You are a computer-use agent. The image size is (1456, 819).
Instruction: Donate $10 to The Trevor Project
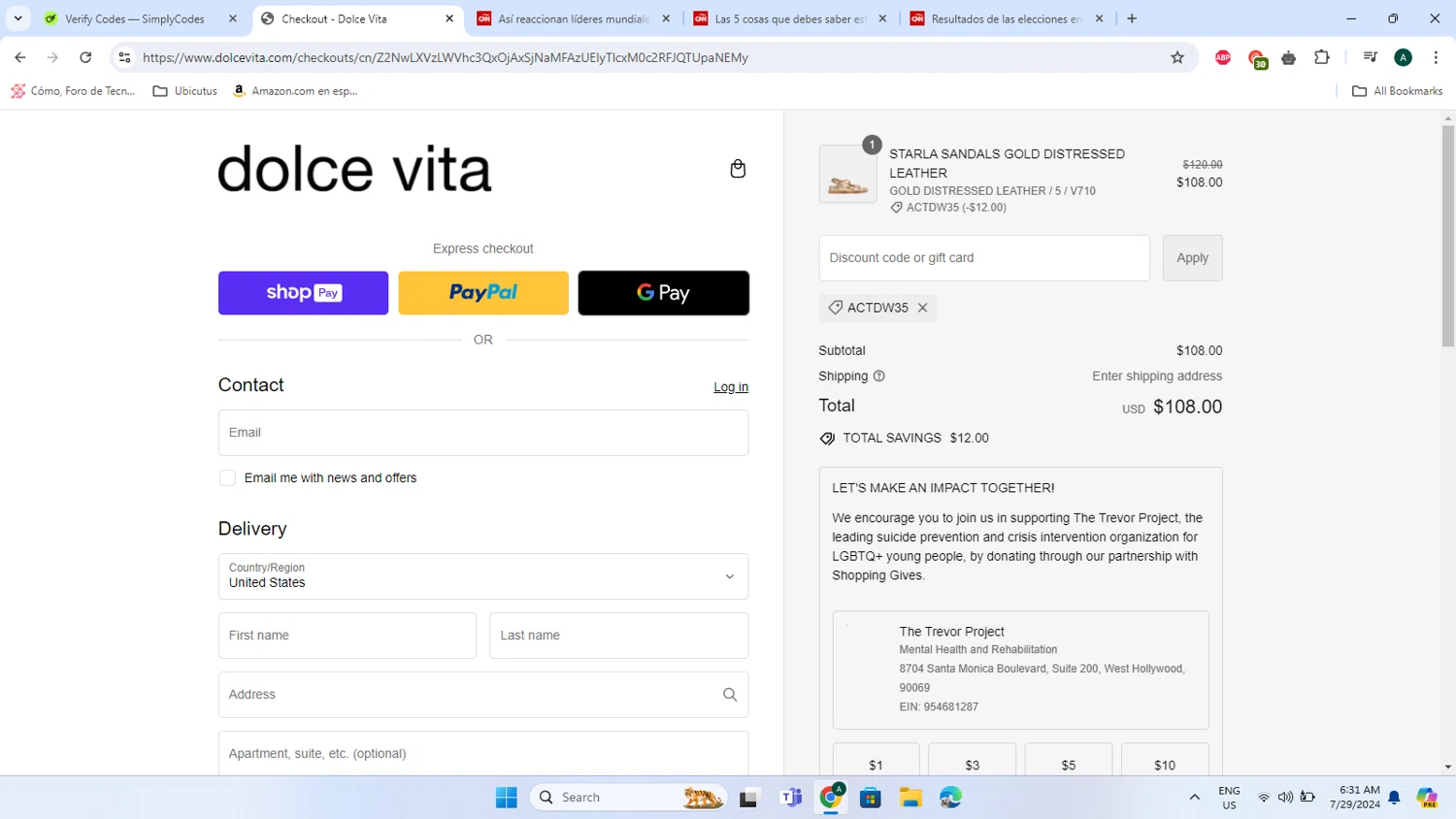tap(1165, 760)
